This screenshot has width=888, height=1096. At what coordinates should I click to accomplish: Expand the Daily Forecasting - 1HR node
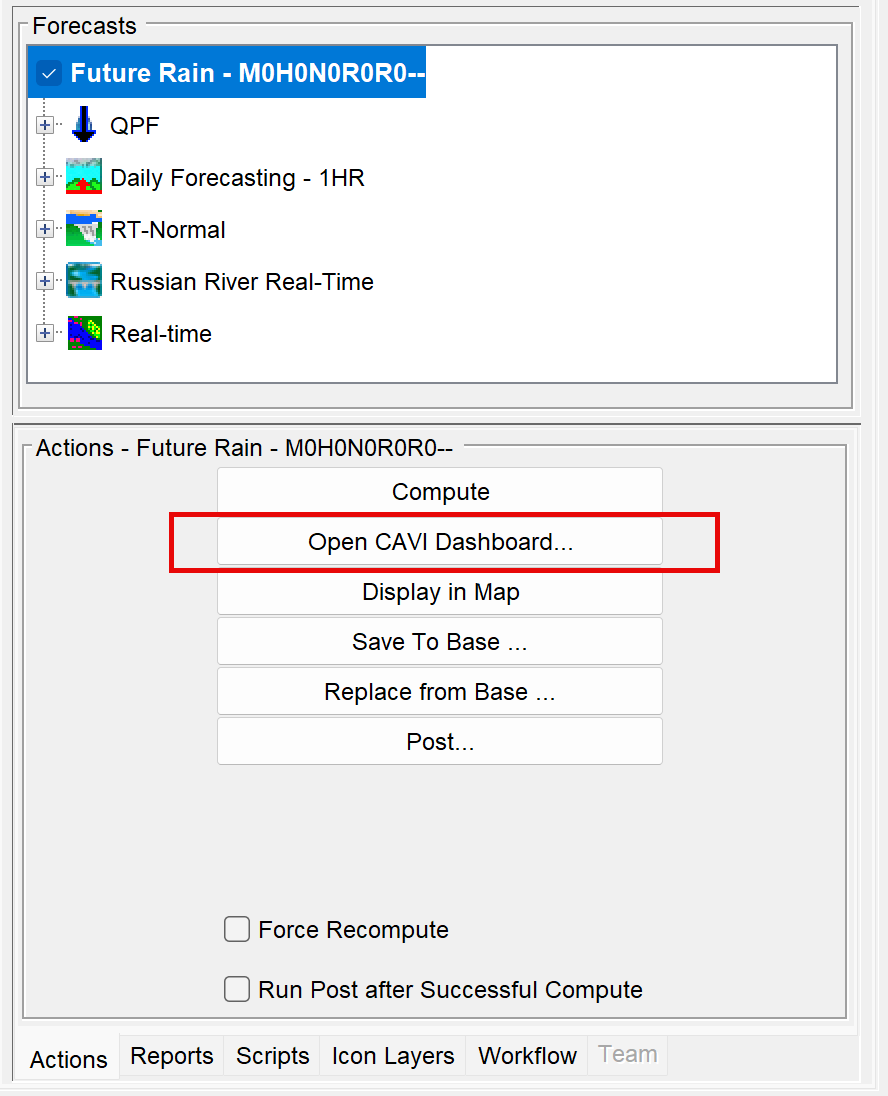[45, 177]
